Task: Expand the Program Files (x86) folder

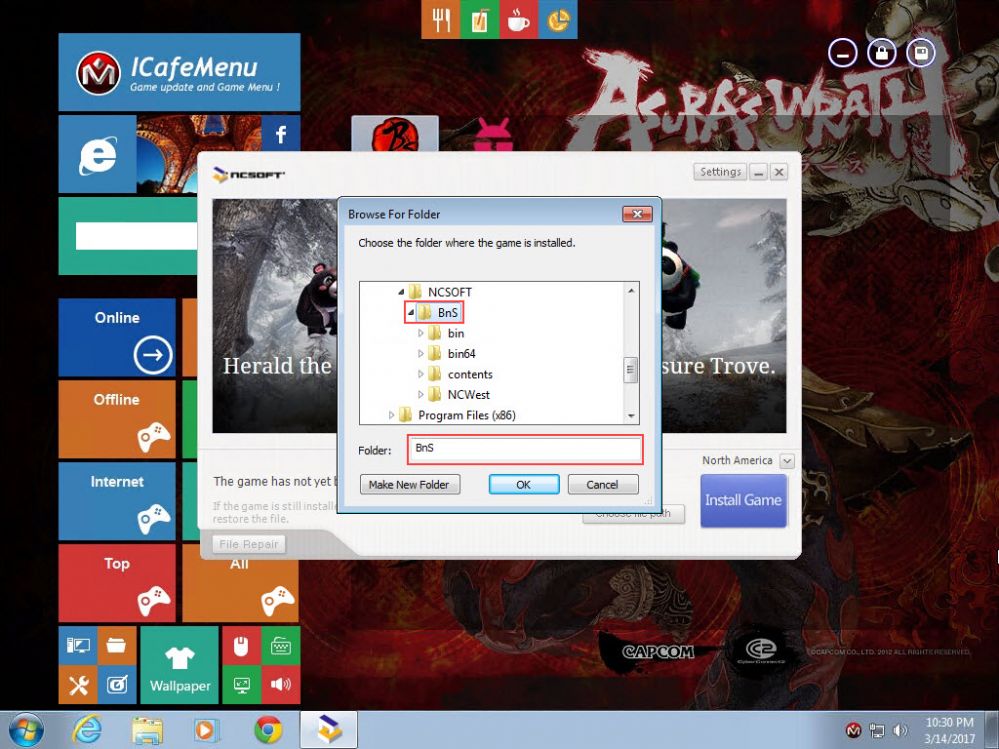Action: coord(391,415)
